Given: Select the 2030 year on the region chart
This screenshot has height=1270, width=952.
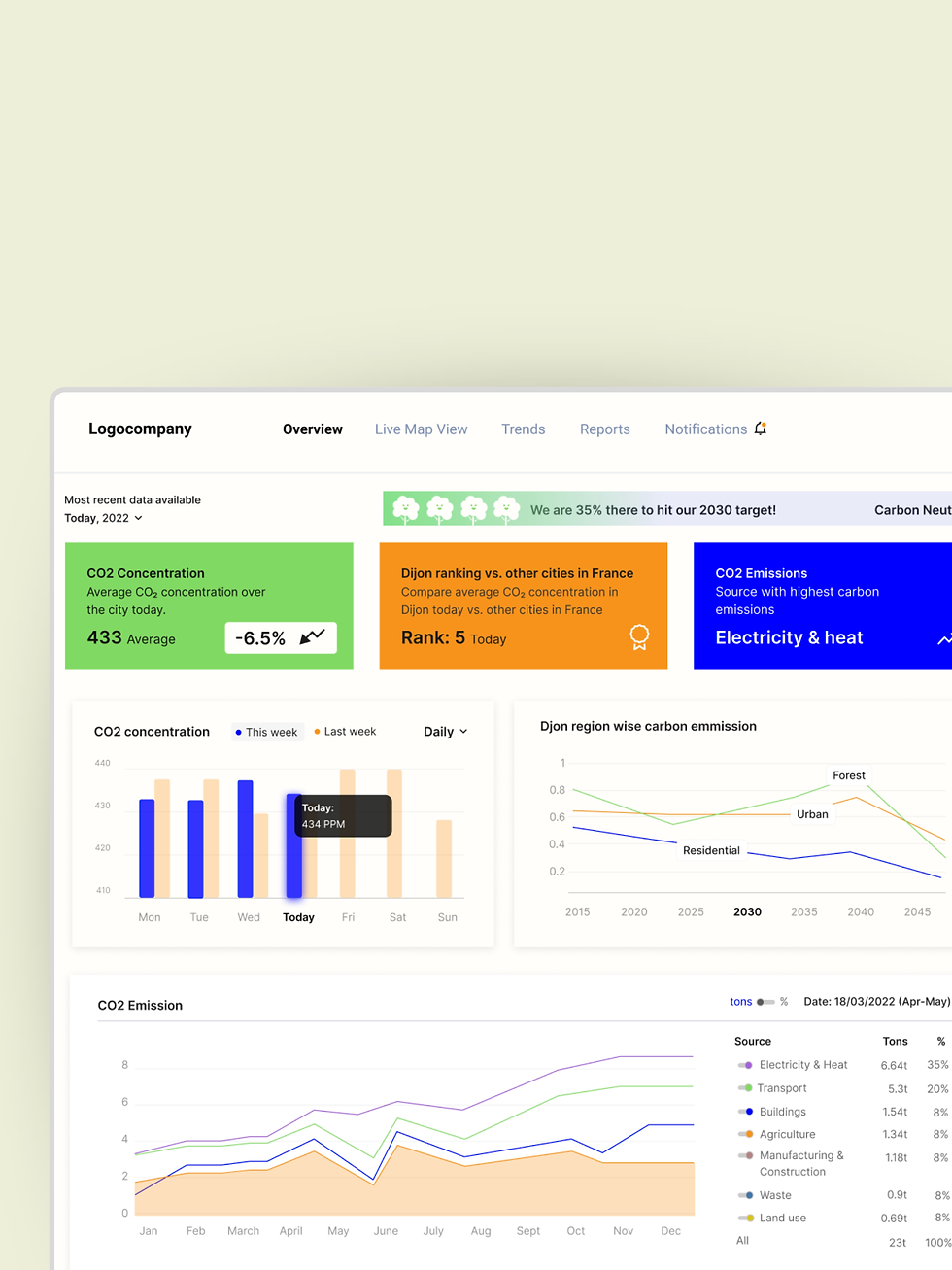Looking at the screenshot, I should pyautogui.click(x=747, y=911).
